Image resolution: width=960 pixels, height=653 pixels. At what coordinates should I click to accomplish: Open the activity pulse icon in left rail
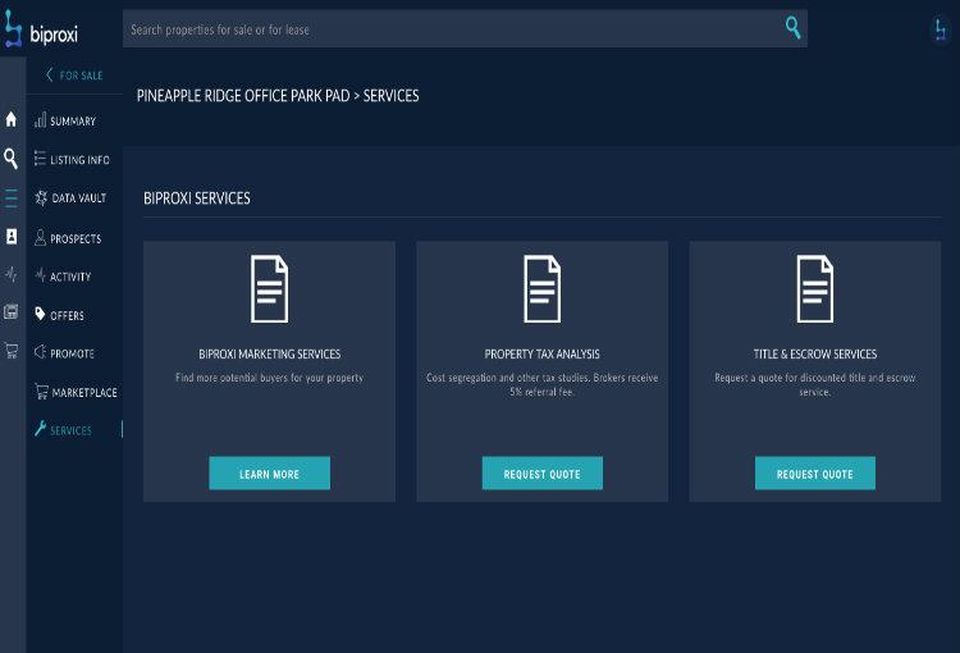(x=11, y=274)
